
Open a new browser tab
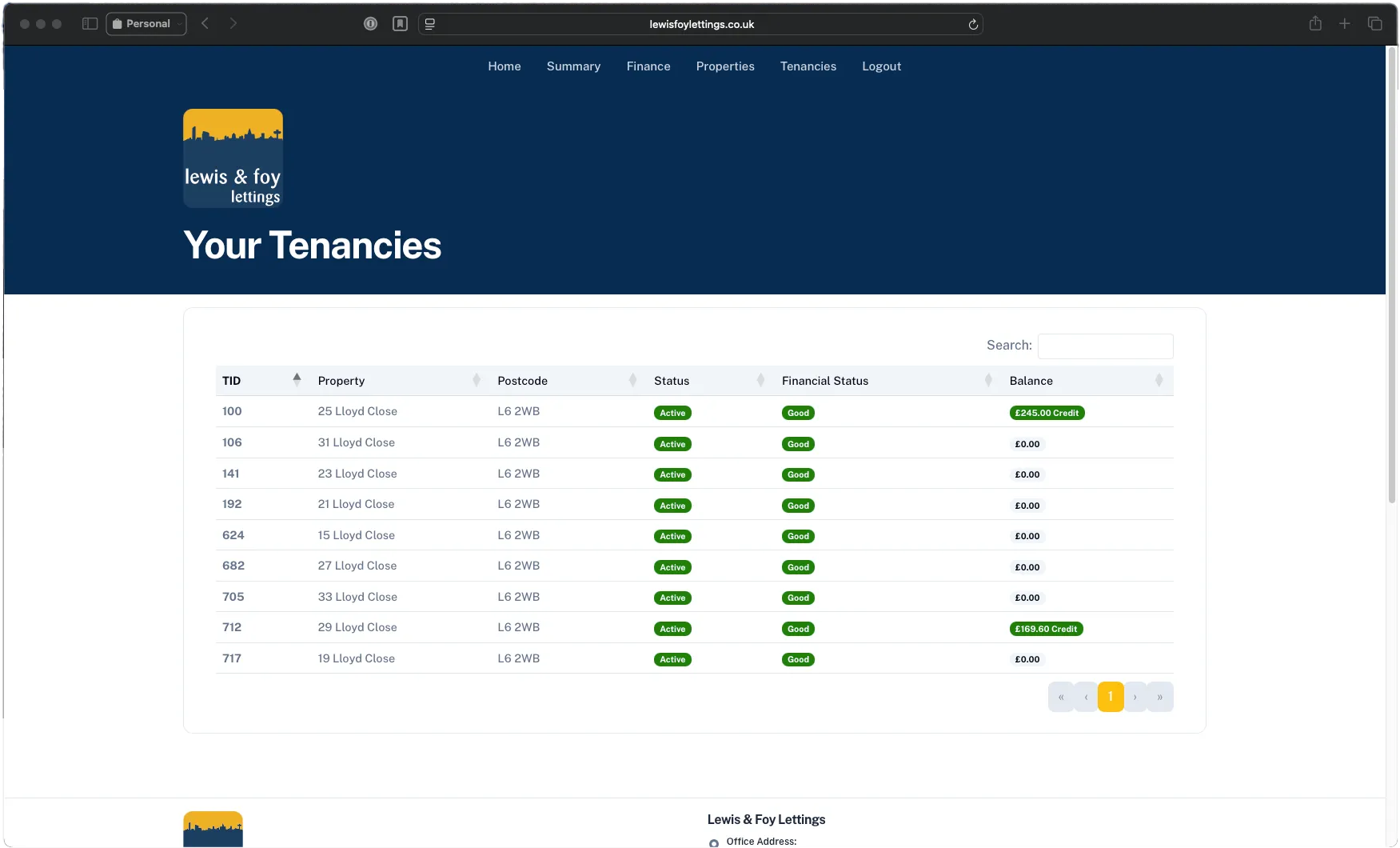1344,23
